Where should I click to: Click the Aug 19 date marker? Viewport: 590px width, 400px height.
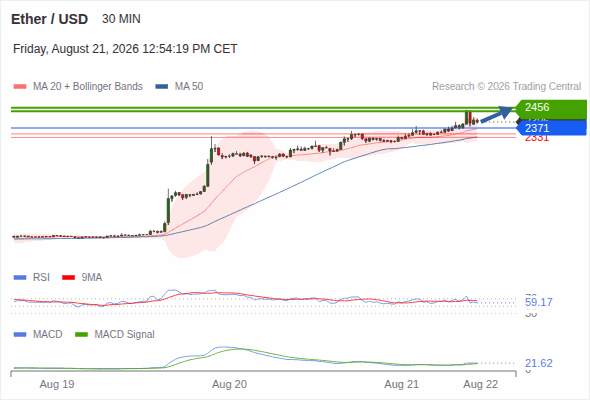57,384
